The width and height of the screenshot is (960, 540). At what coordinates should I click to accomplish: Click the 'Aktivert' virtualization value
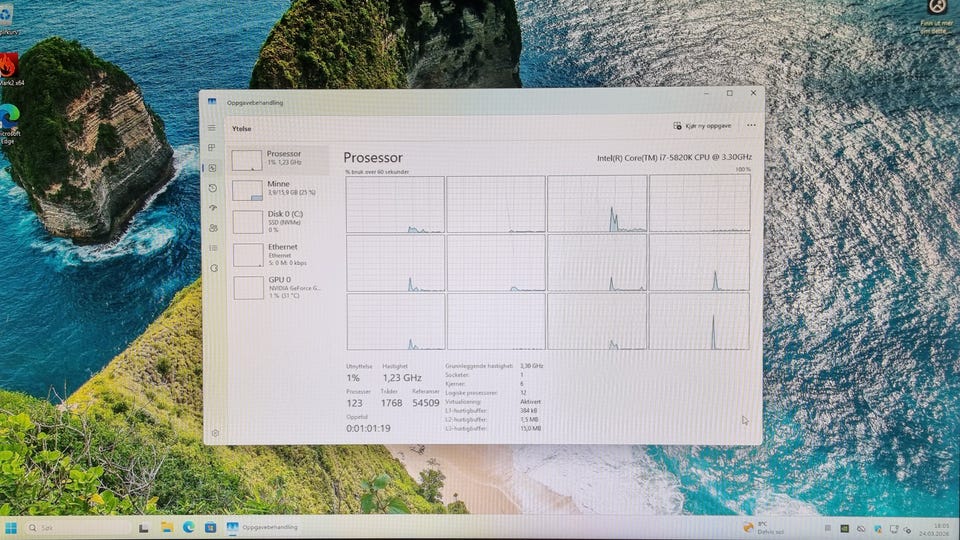point(530,402)
